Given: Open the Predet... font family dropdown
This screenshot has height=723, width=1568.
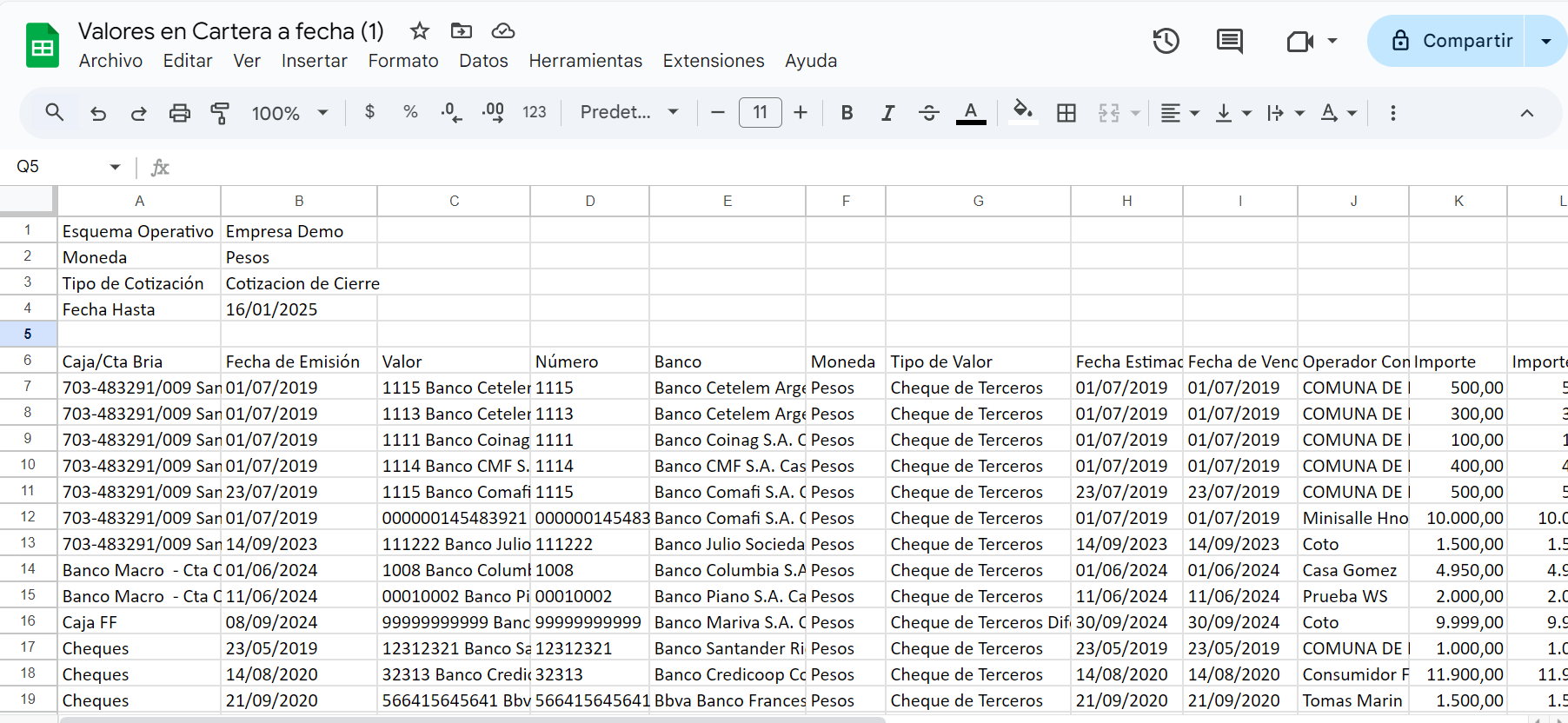Looking at the screenshot, I should (x=630, y=112).
